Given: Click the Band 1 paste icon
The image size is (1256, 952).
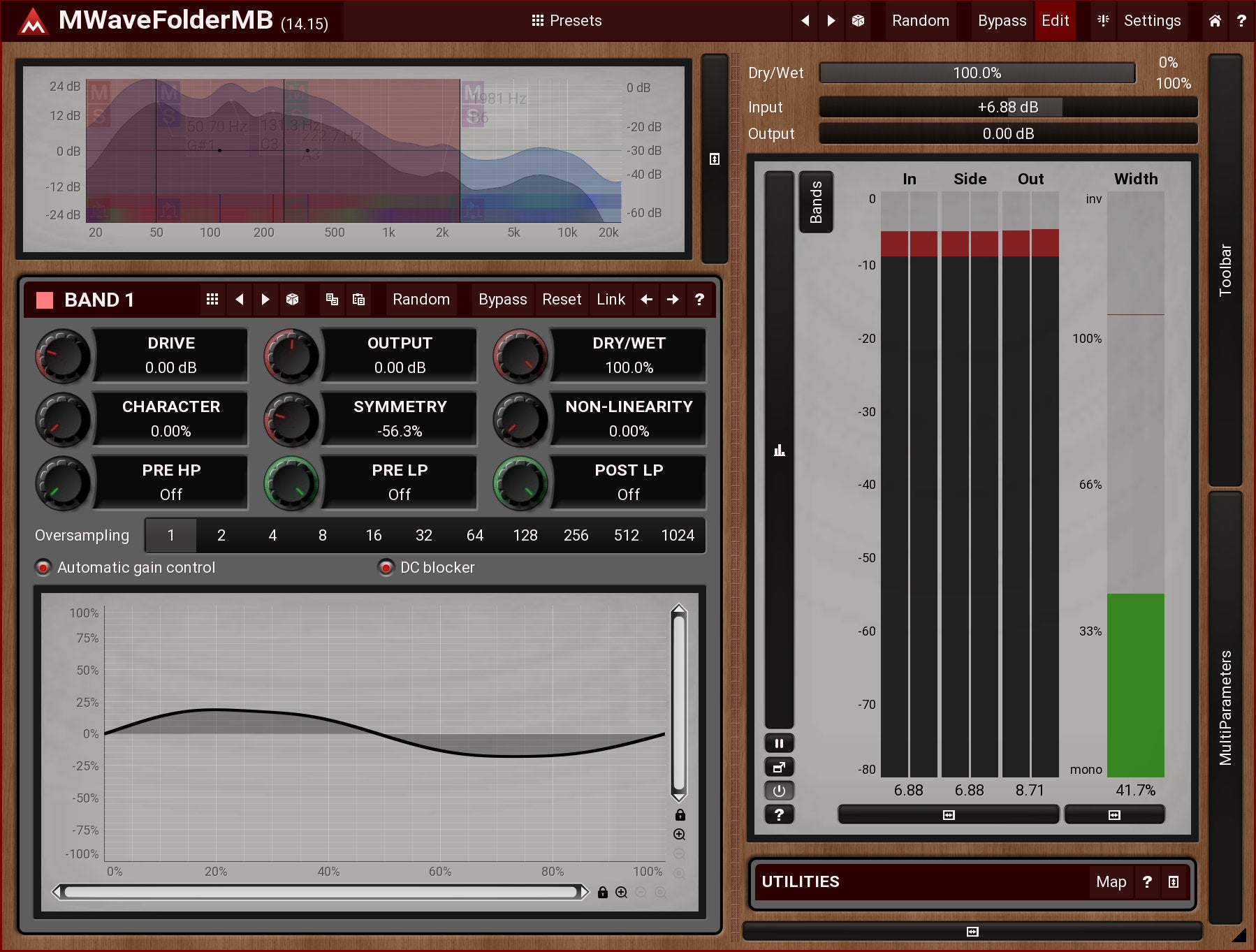Looking at the screenshot, I should pos(358,300).
